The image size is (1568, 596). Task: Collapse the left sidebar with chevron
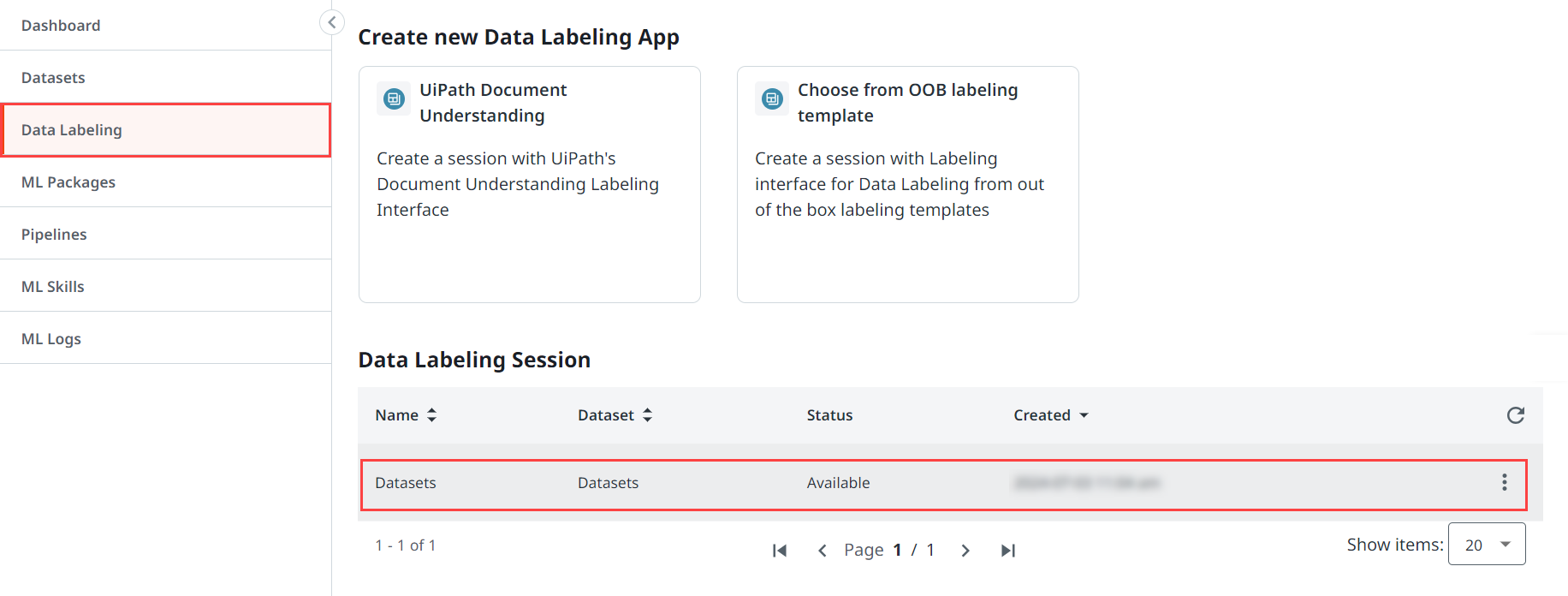tap(331, 22)
